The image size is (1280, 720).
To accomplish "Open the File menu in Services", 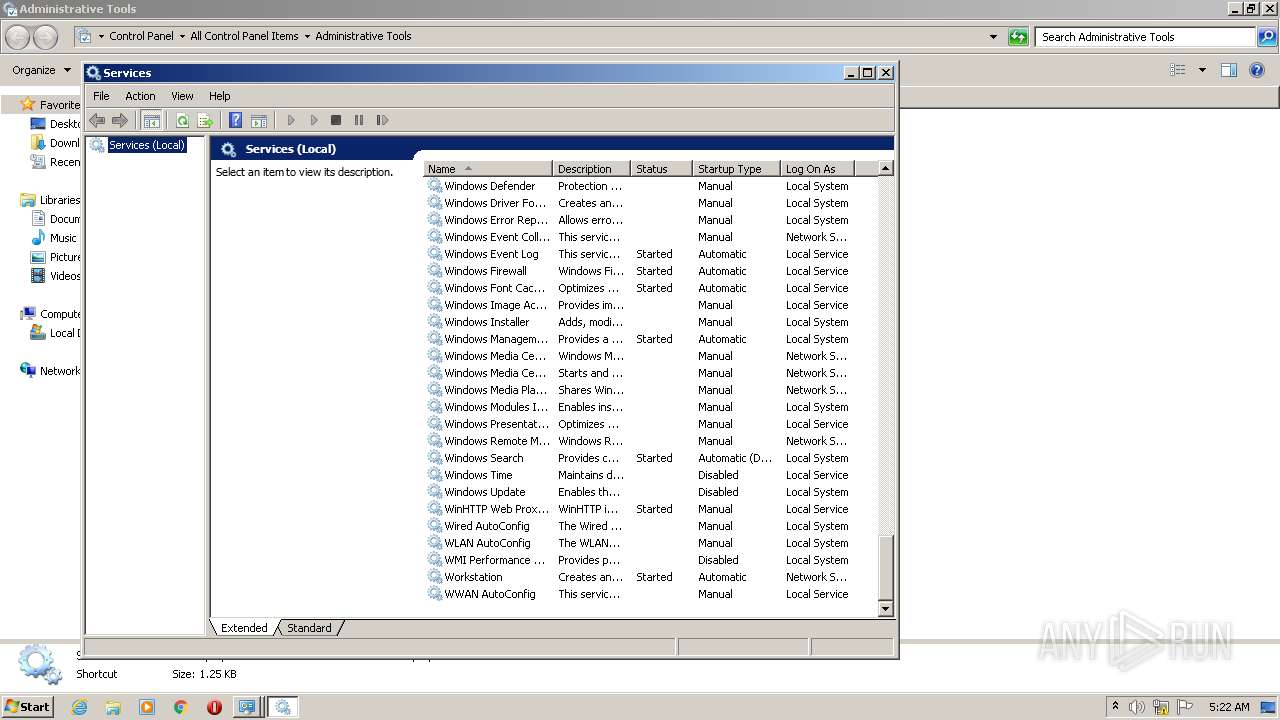I will pyautogui.click(x=101, y=96).
